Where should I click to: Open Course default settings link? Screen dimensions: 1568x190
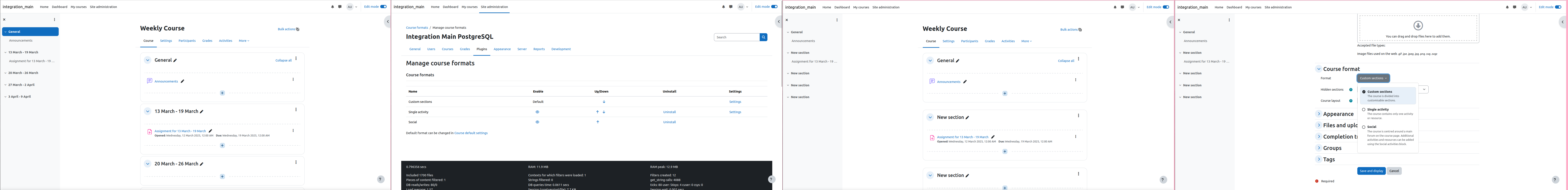point(471,133)
